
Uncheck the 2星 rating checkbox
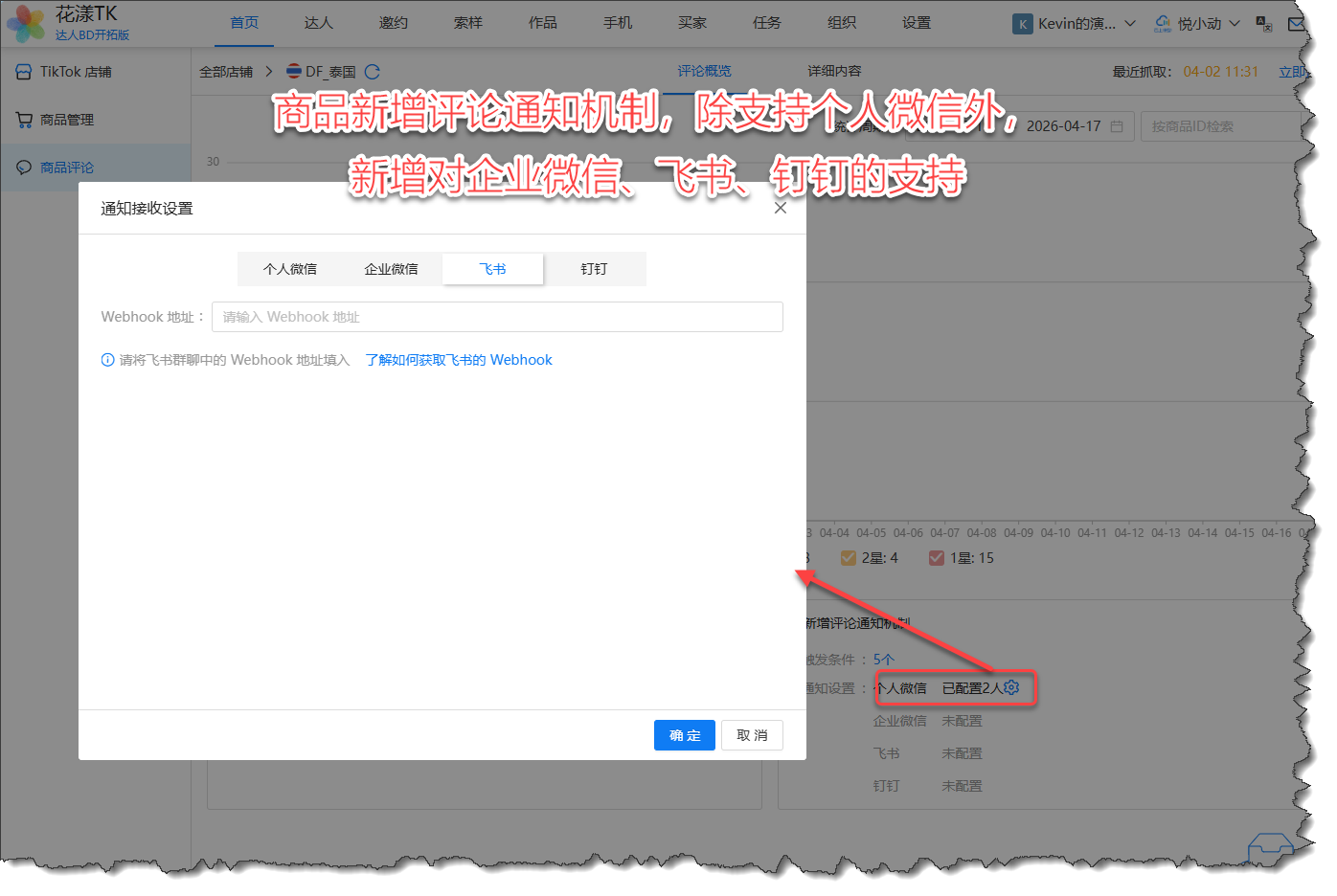(x=848, y=558)
